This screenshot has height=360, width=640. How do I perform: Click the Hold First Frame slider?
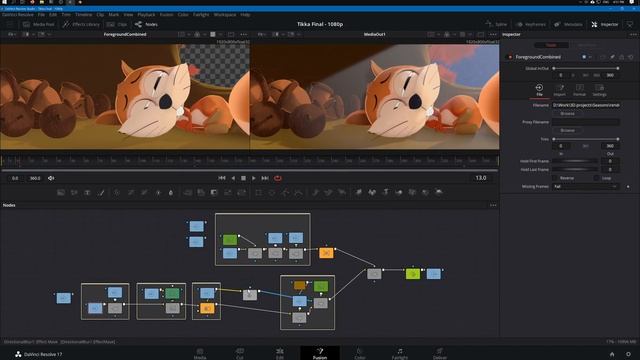575,161
